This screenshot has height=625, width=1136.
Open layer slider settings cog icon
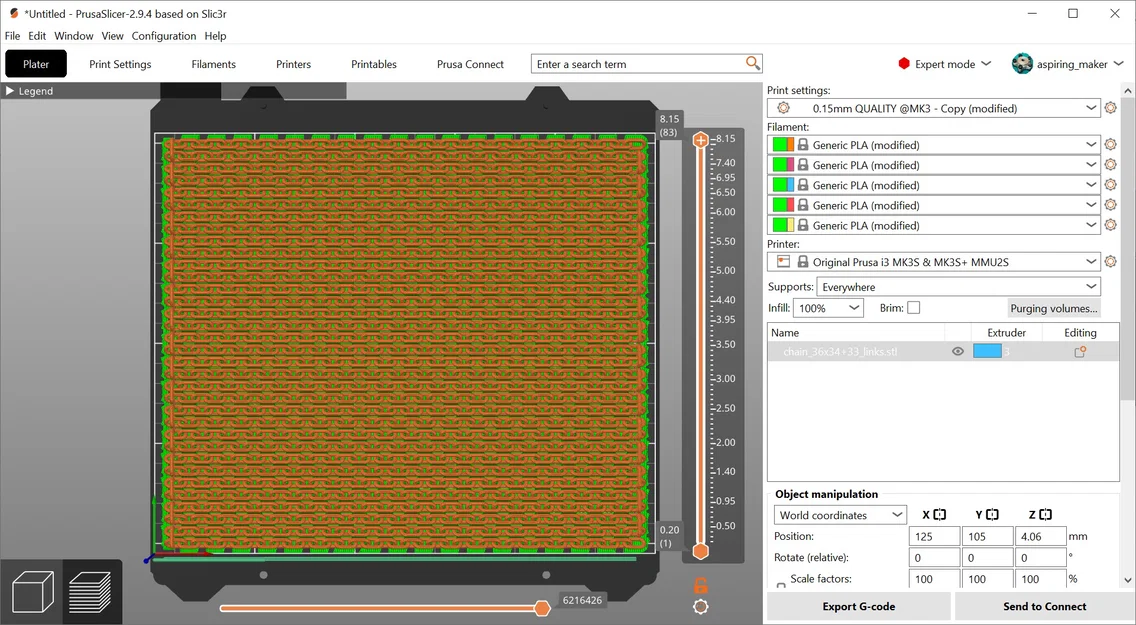[x=701, y=607]
